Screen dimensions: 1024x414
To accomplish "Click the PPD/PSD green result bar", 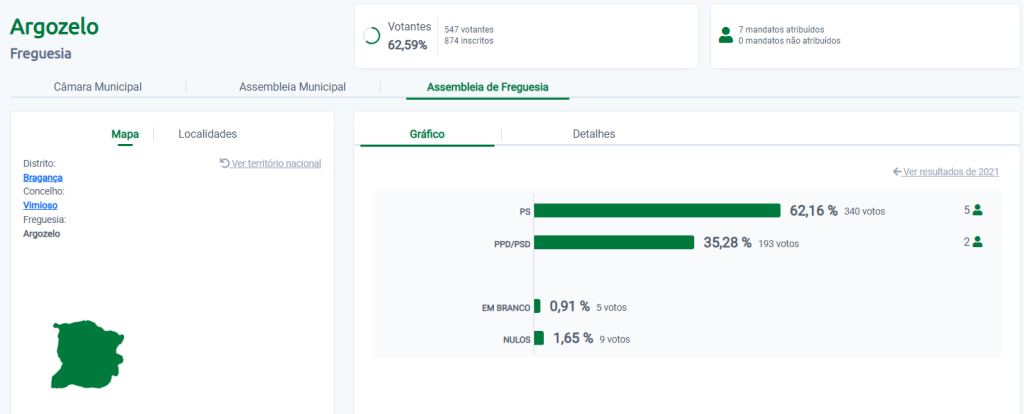I will [614, 243].
